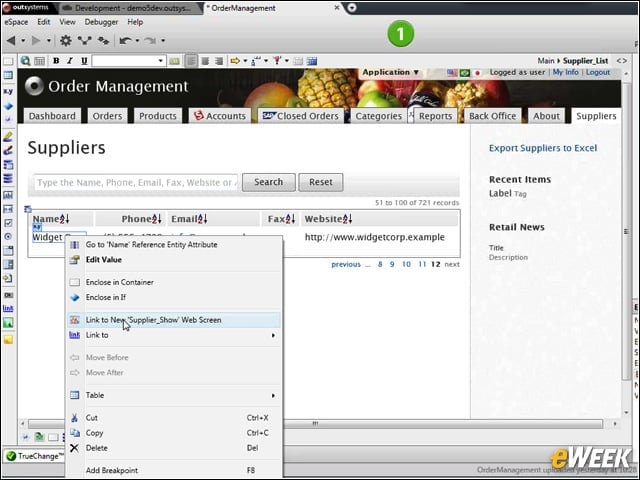Click the US flag language icon
This screenshot has height=480, width=640.
click(452, 73)
